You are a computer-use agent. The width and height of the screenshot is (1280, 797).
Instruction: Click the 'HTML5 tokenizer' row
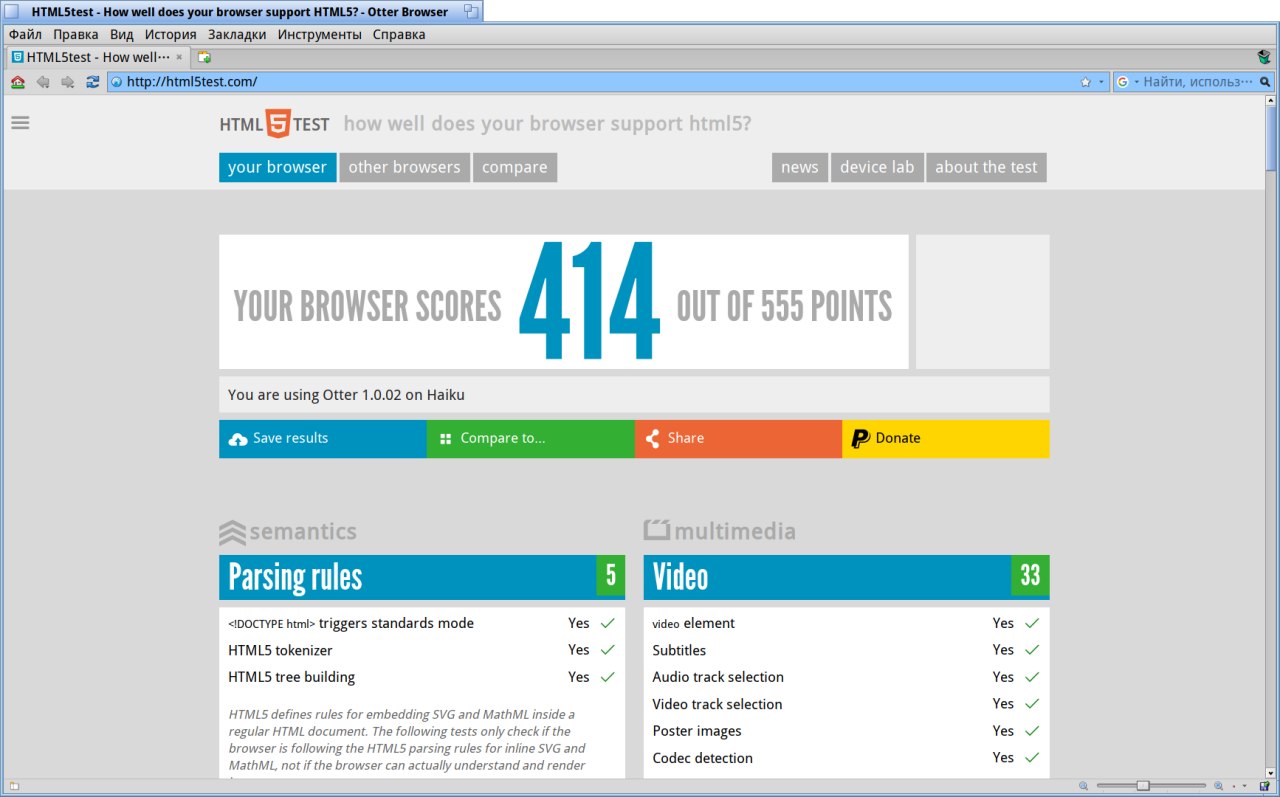coord(422,650)
